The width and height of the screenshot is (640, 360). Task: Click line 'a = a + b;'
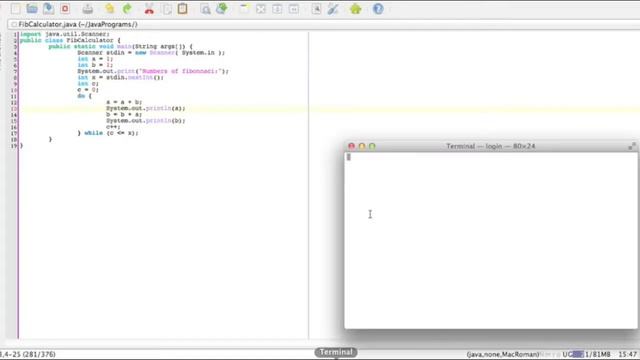[x=124, y=102]
